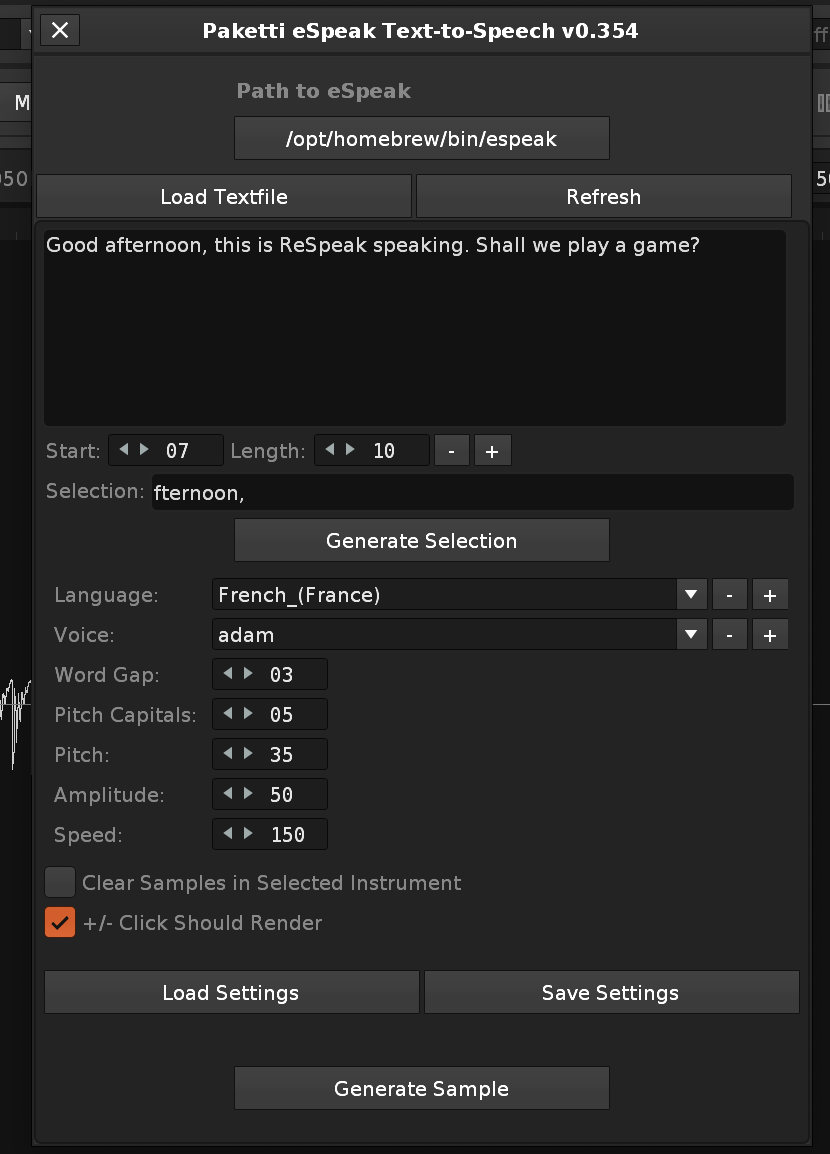
Task: Decrease Speed value with left arrow
Action: tap(228, 834)
